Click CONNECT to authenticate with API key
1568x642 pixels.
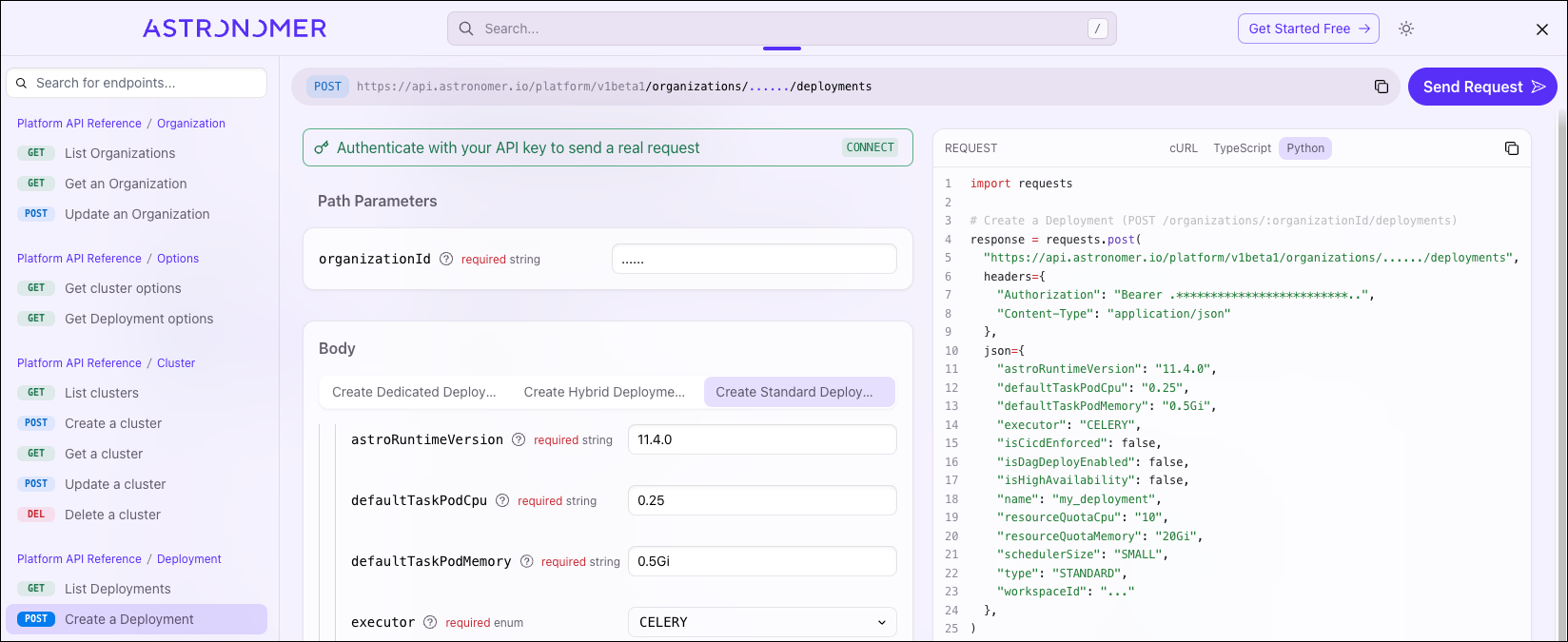tap(870, 147)
